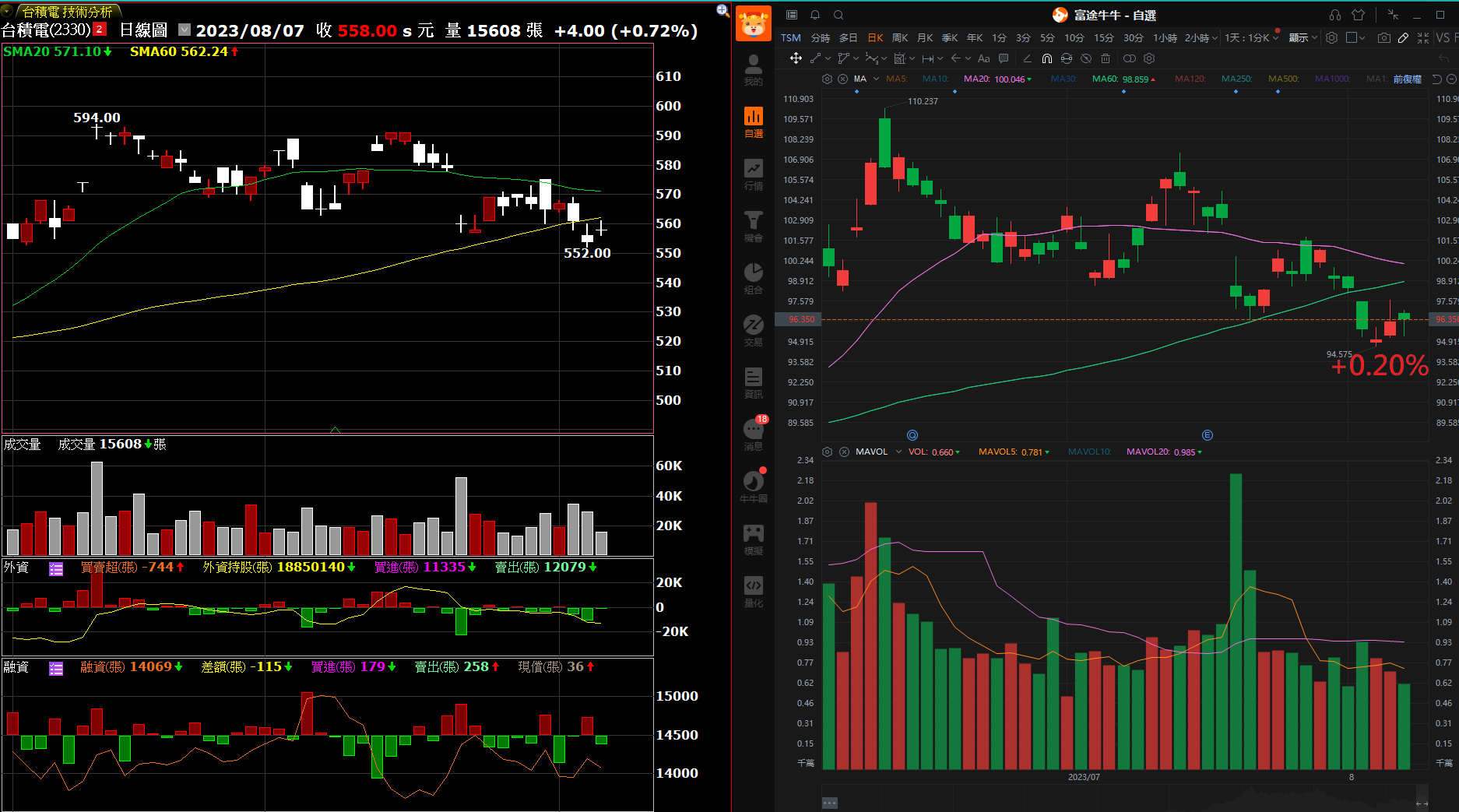The height and width of the screenshot is (812, 1459).
Task: Click the search magnifier in Futu title bar
Action: click(838, 15)
